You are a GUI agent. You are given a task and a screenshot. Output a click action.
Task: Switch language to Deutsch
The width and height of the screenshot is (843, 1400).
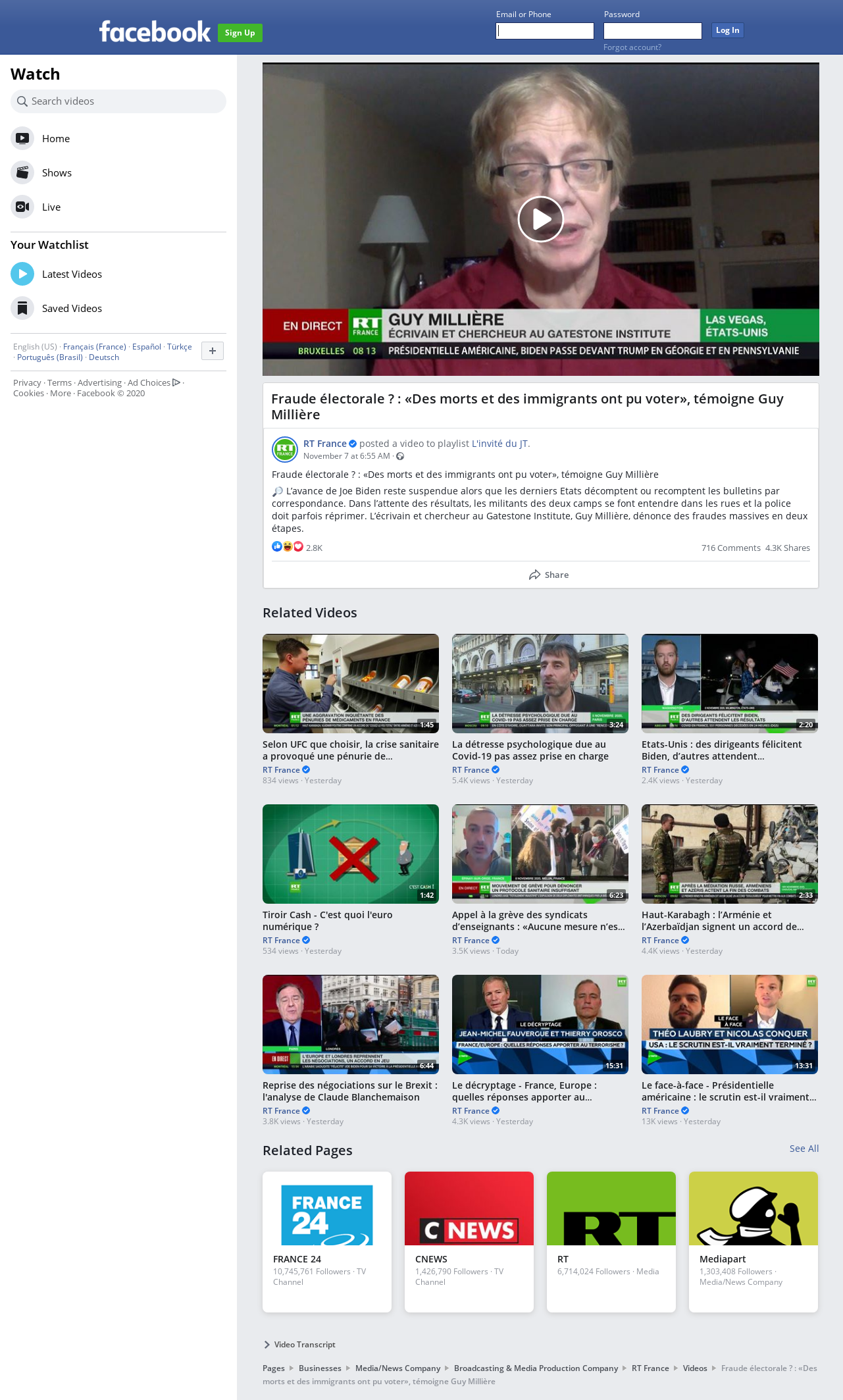tap(104, 357)
